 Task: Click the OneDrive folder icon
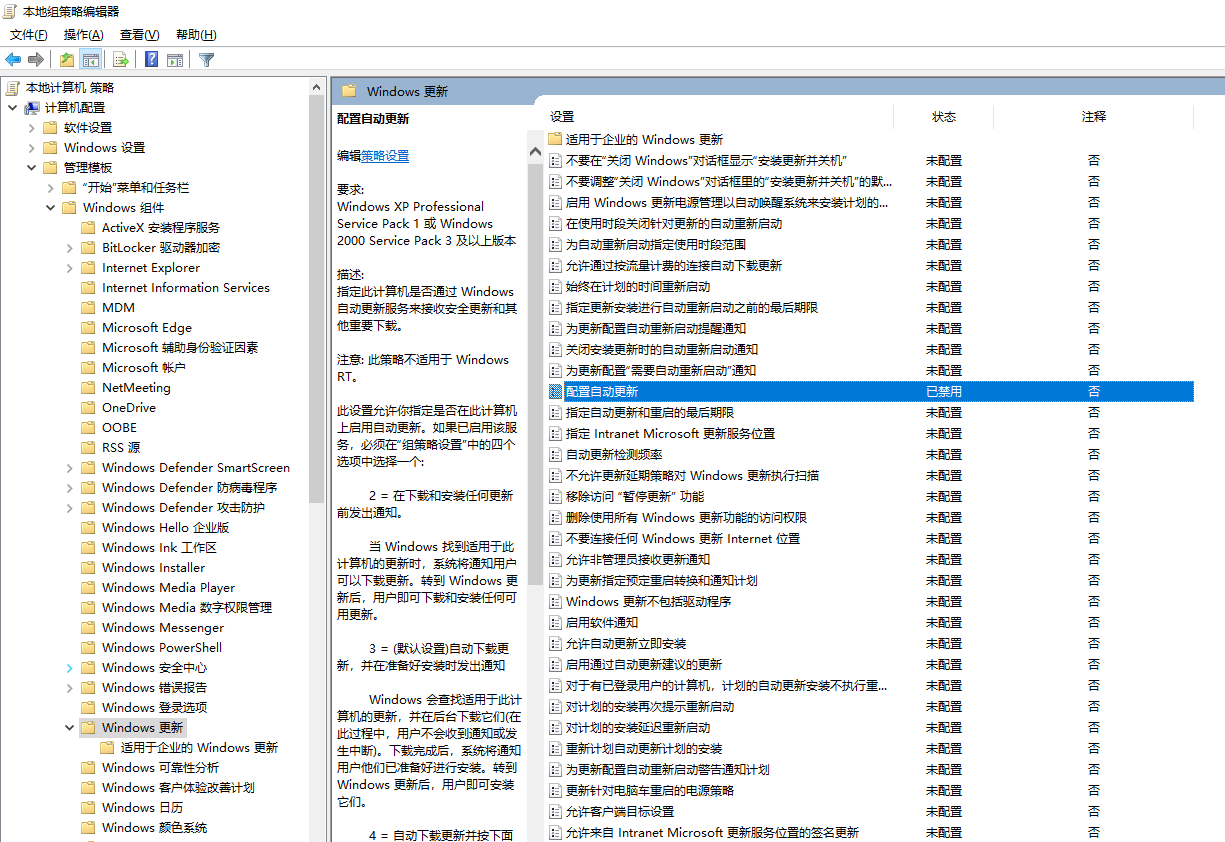pyautogui.click(x=88, y=407)
